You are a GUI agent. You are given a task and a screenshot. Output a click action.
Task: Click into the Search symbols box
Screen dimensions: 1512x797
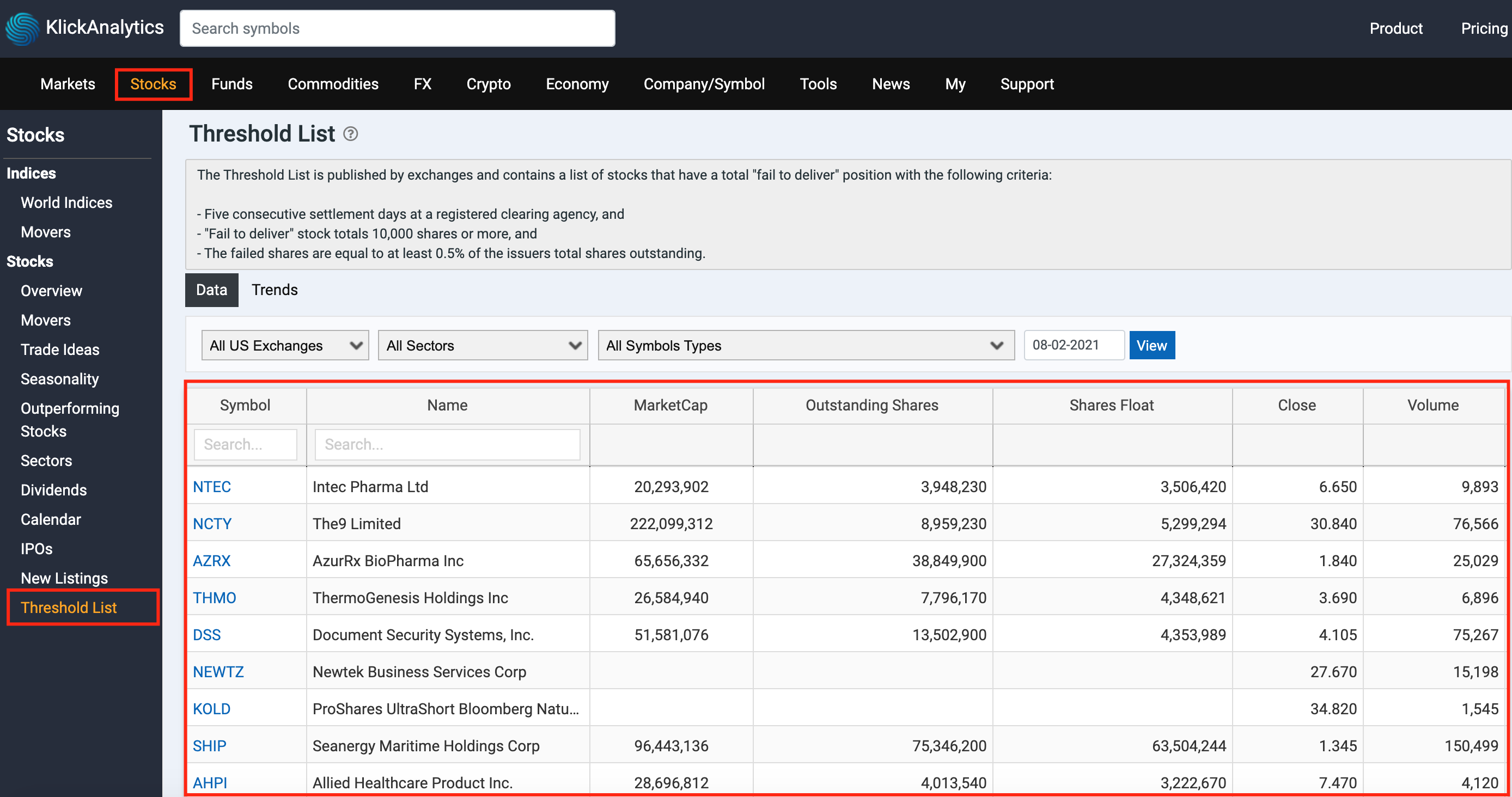[398, 28]
